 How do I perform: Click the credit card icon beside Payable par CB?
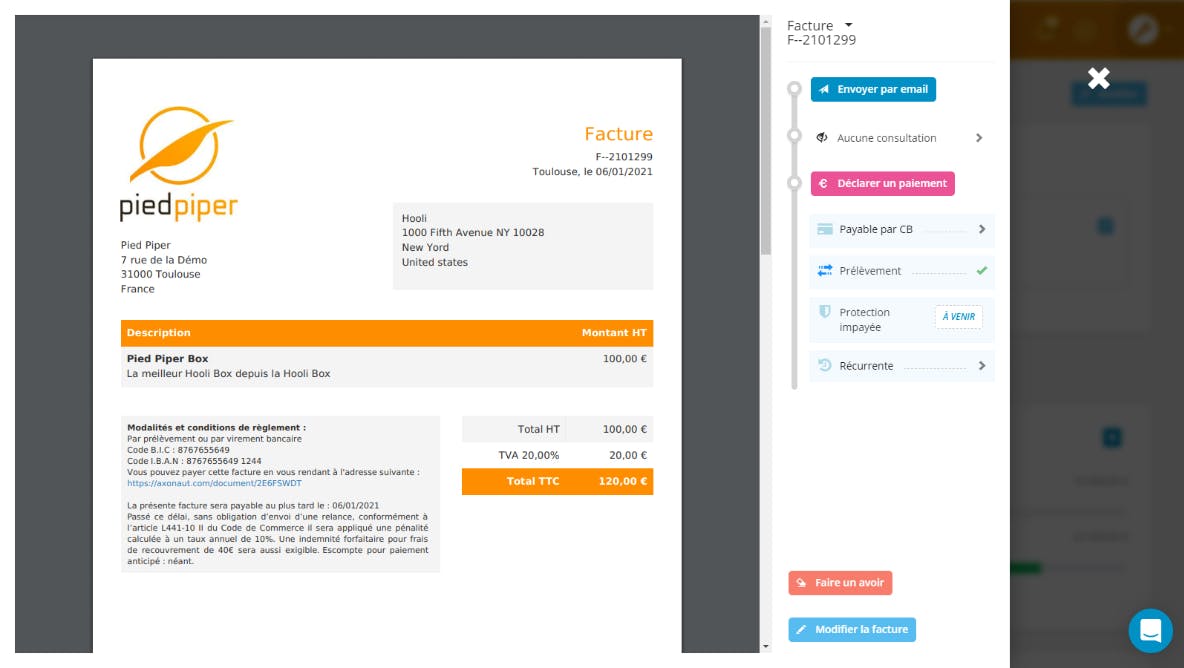(825, 229)
